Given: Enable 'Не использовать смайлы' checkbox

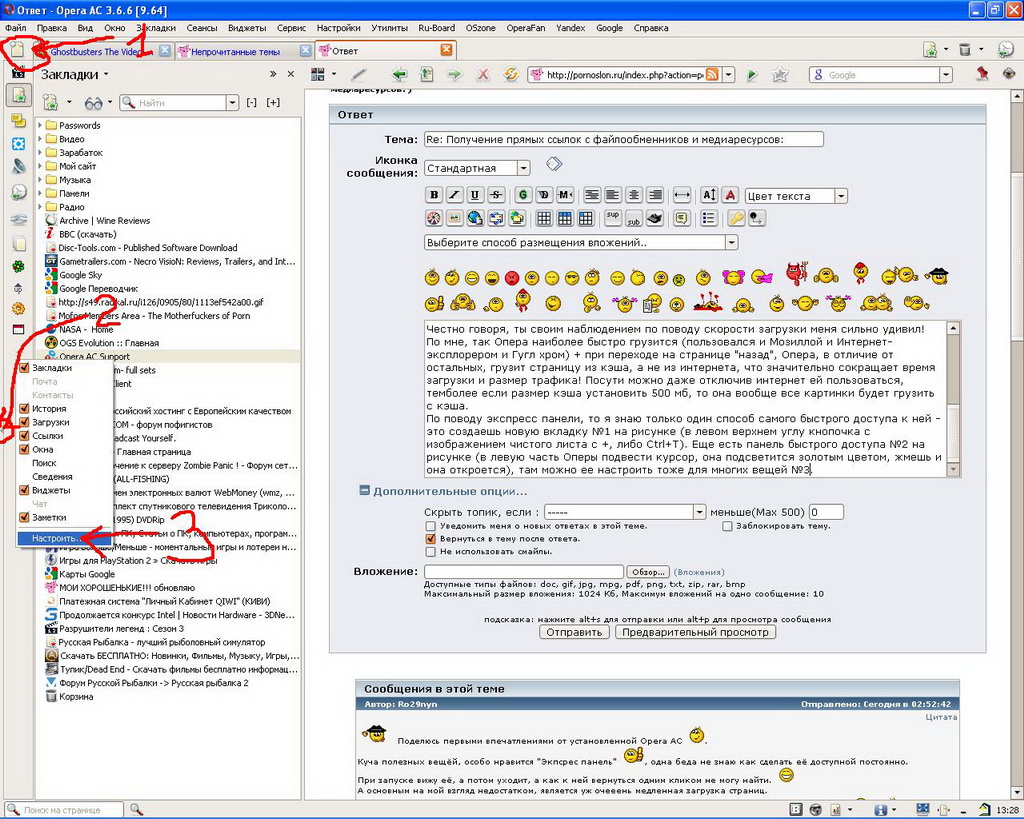Looking at the screenshot, I should 430,552.
